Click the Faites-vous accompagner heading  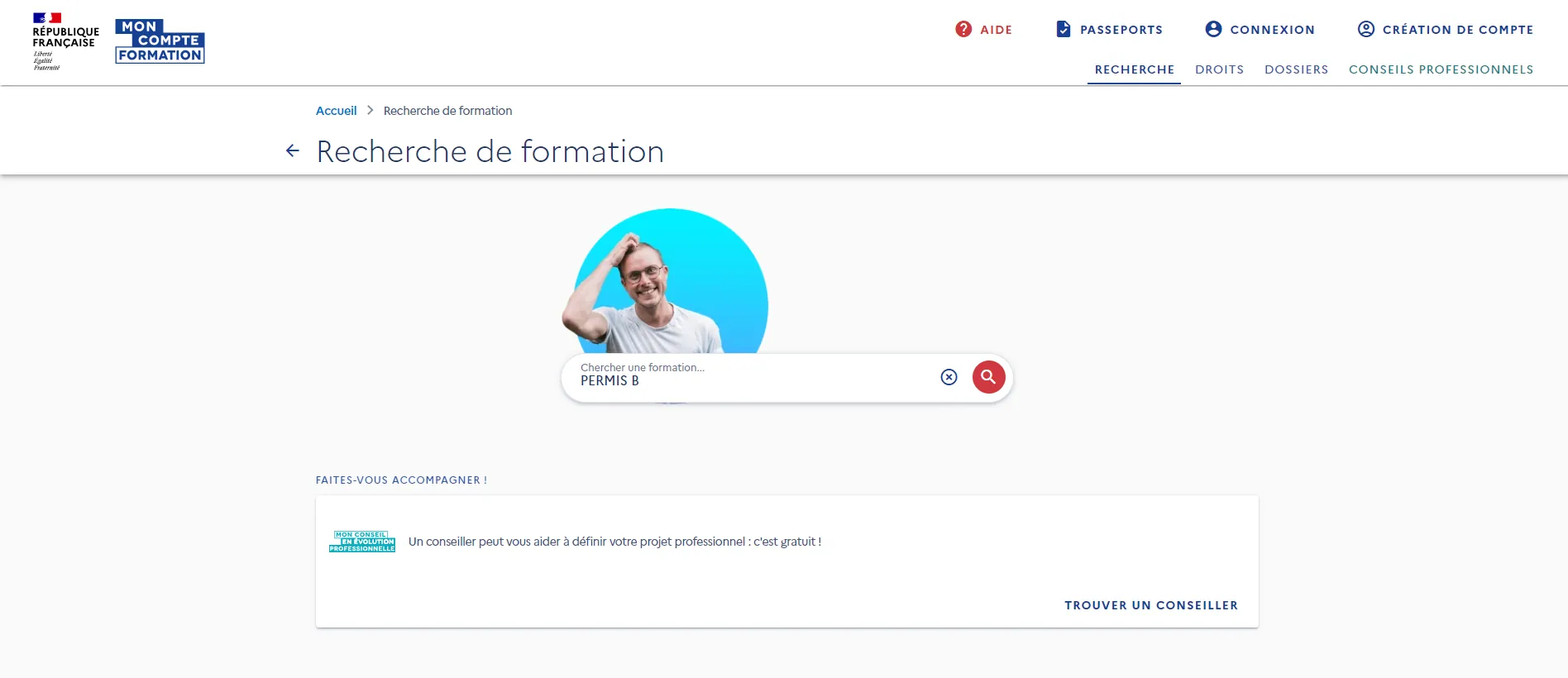[401, 480]
